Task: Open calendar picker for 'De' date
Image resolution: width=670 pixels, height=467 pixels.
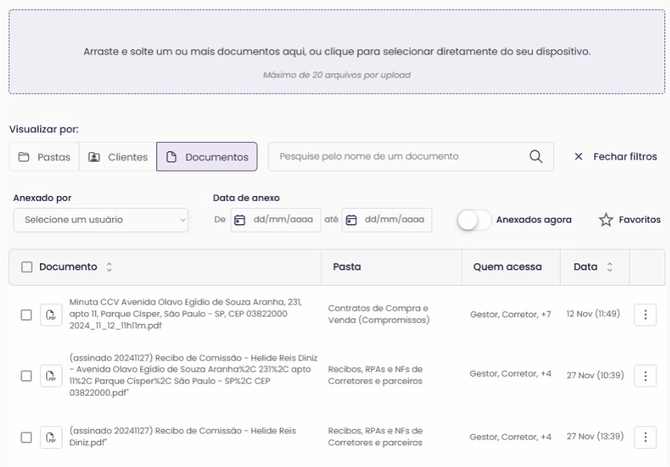Action: [240, 220]
